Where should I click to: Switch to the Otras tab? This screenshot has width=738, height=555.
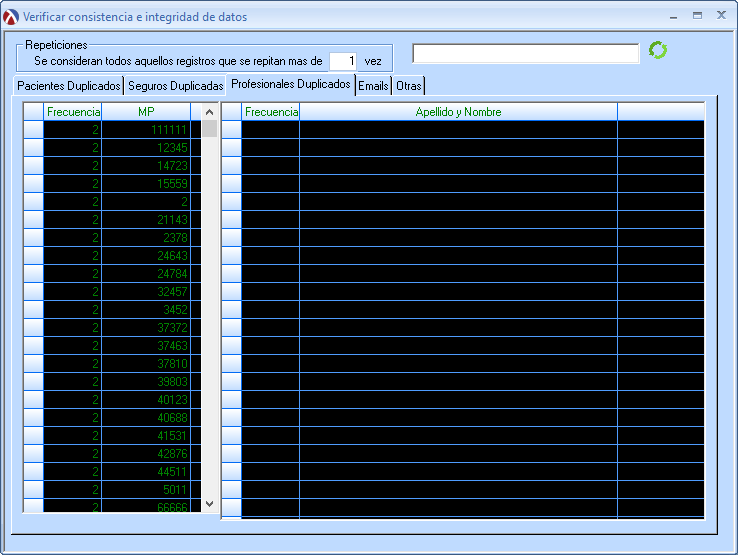(409, 86)
